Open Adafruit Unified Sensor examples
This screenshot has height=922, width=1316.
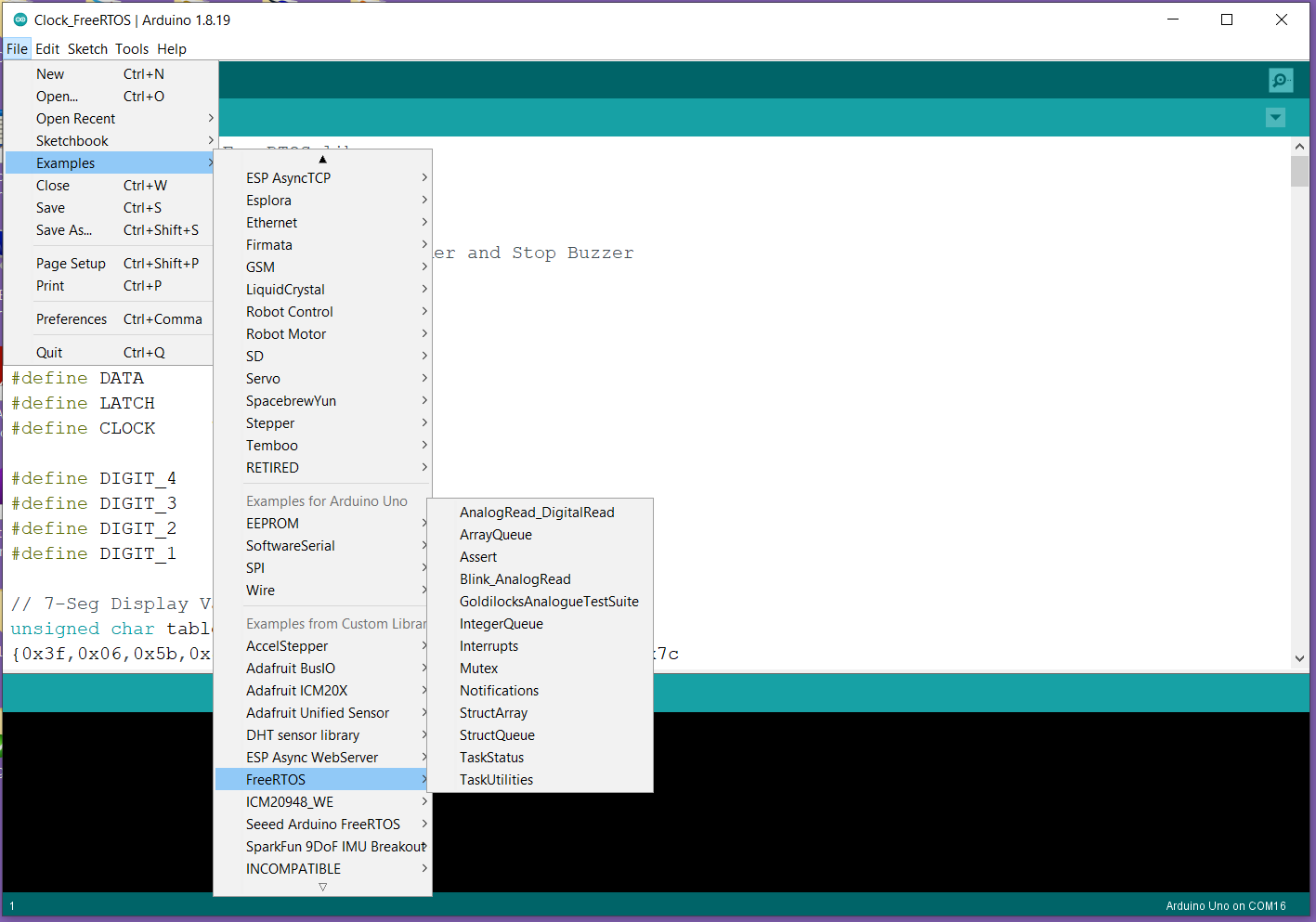[x=323, y=713]
